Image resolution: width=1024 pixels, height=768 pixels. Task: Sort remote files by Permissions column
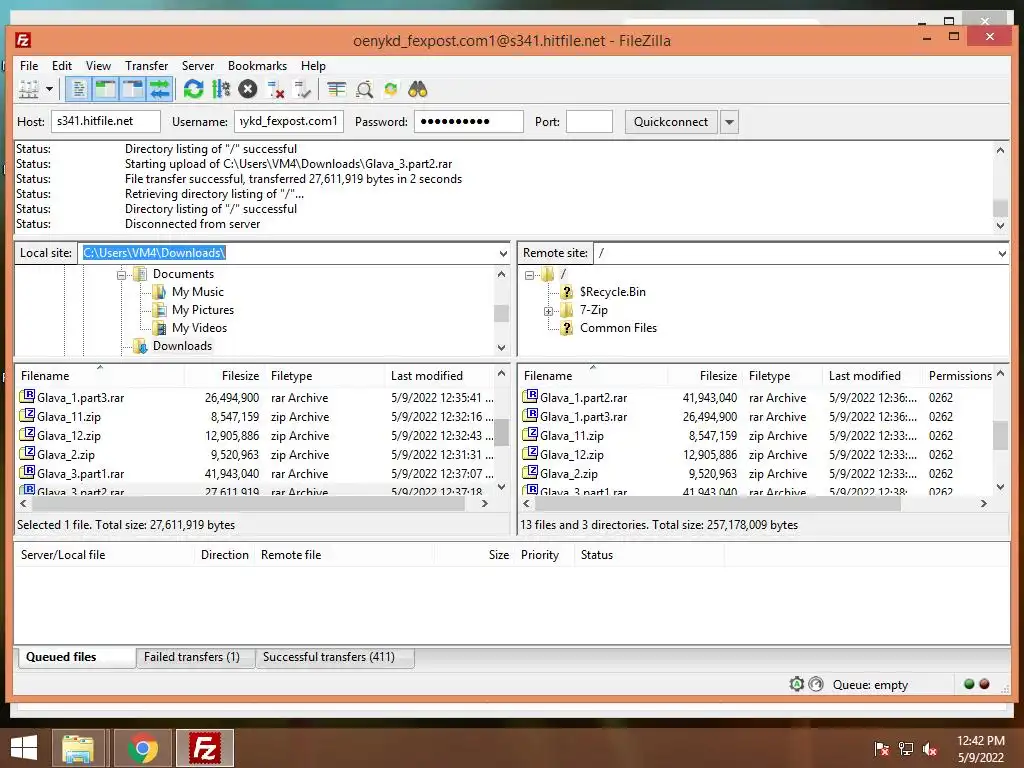click(x=959, y=376)
